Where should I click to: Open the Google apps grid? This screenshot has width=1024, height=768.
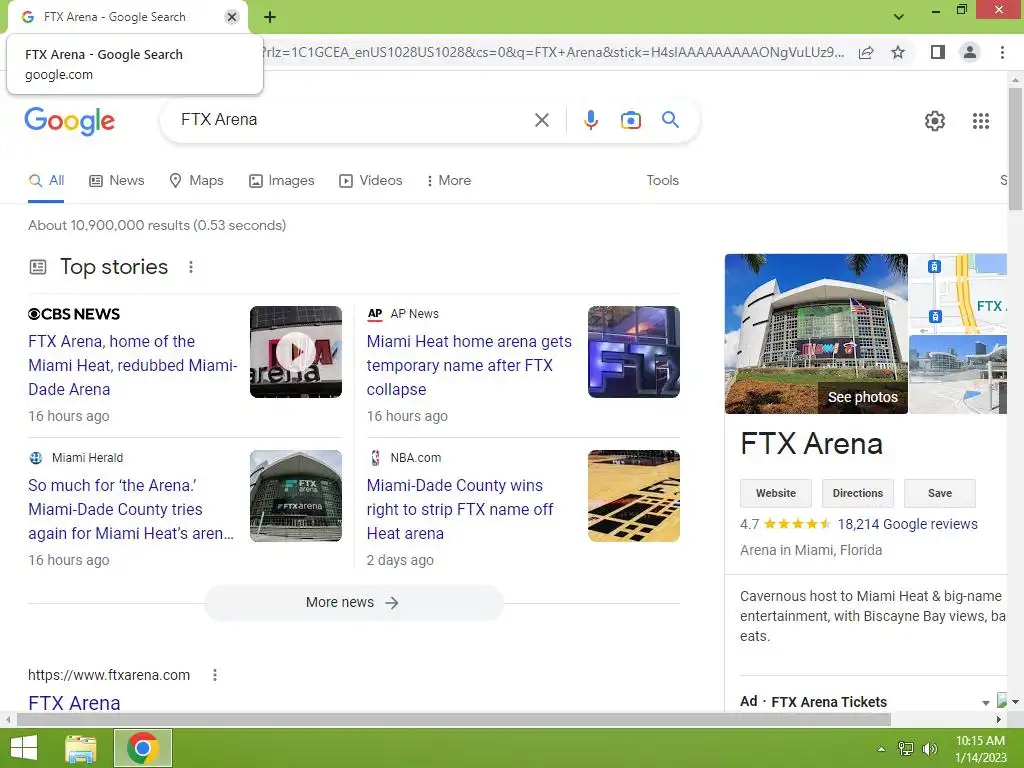coord(980,121)
